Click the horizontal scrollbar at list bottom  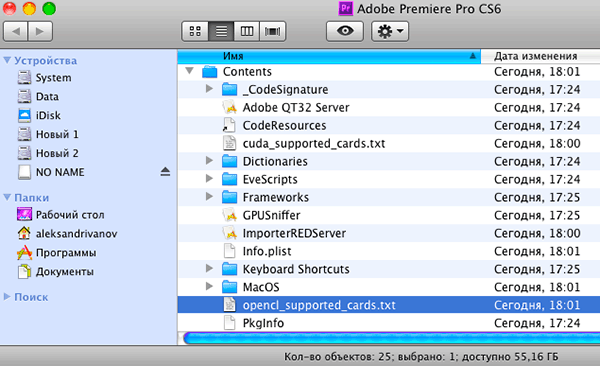pos(391,338)
